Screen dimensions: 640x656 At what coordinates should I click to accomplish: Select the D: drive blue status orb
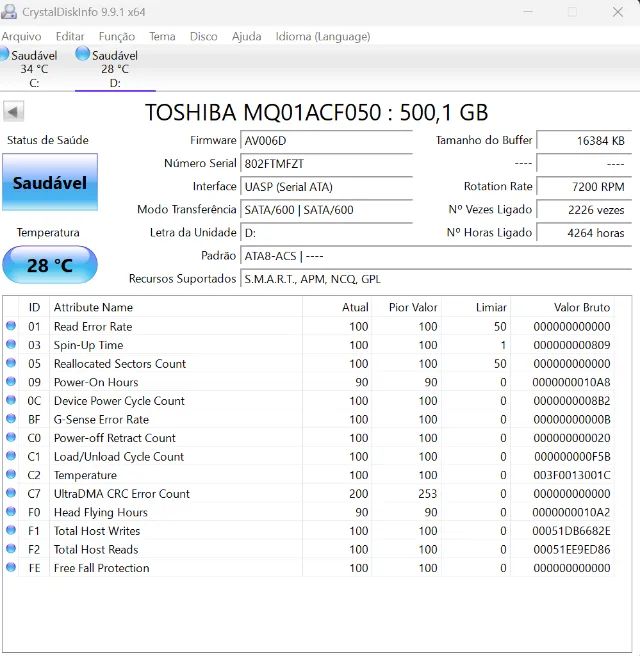pos(82,54)
